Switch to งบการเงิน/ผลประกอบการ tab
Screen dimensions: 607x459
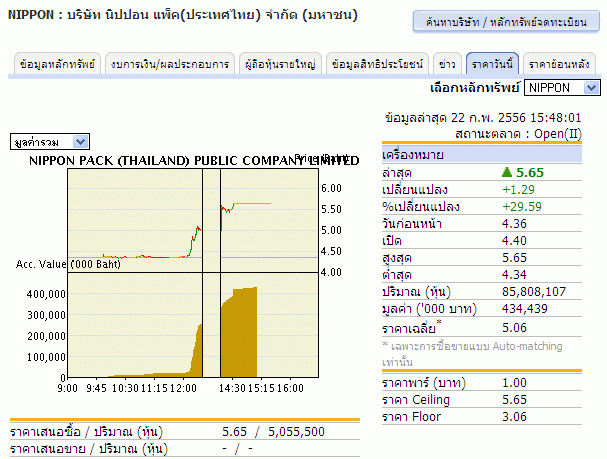[170, 63]
